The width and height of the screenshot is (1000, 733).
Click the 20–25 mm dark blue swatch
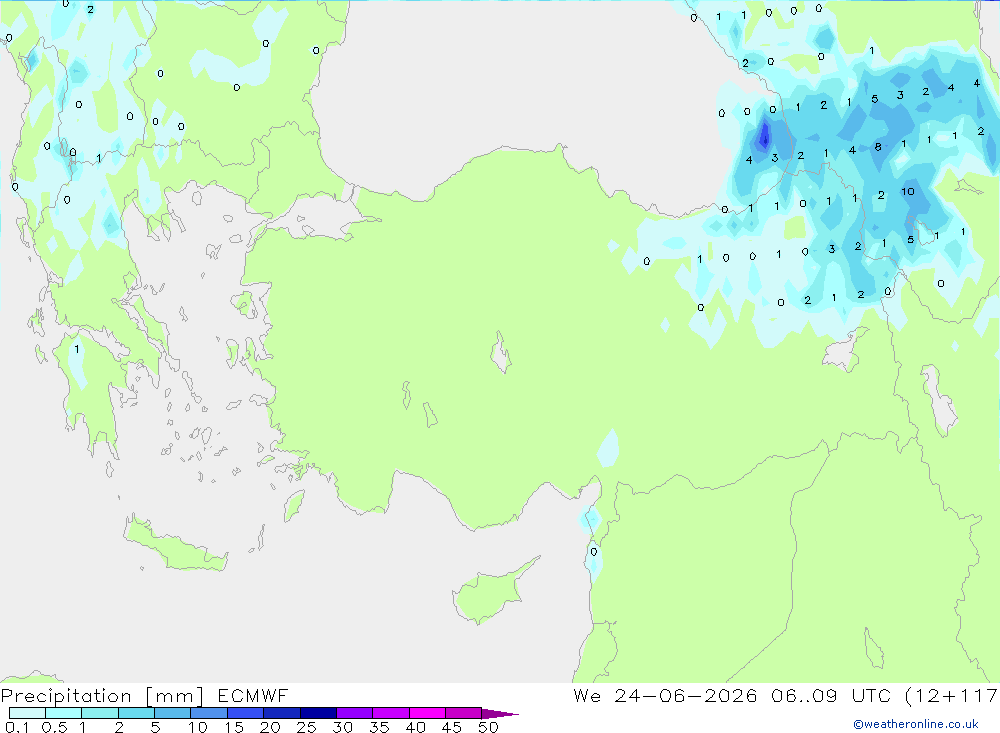282,713
